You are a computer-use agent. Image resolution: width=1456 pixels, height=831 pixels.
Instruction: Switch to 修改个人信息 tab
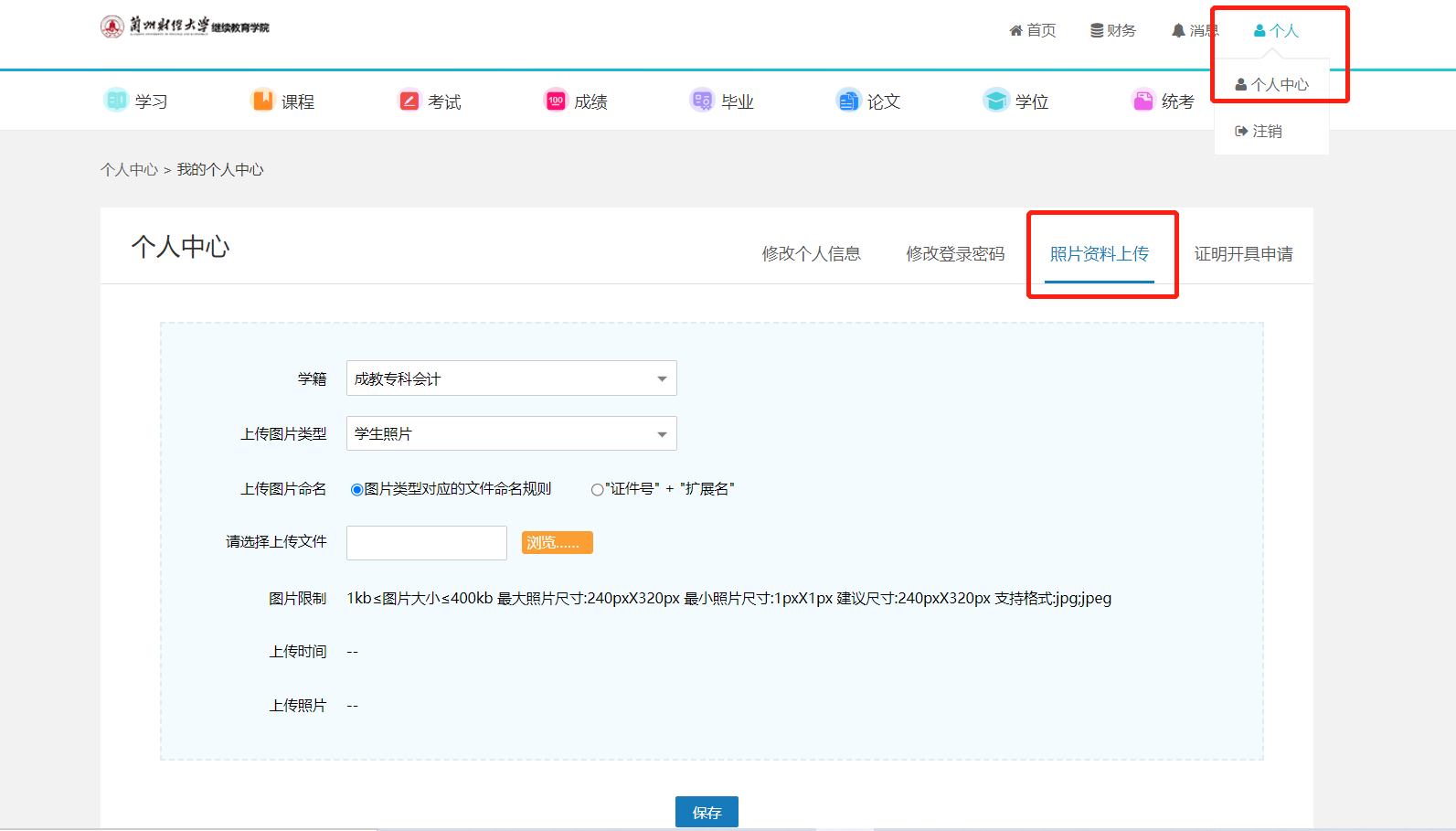[x=811, y=253]
